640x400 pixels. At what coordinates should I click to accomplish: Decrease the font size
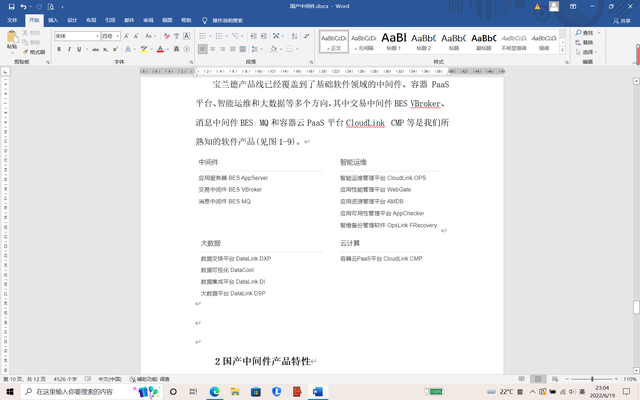point(136,36)
